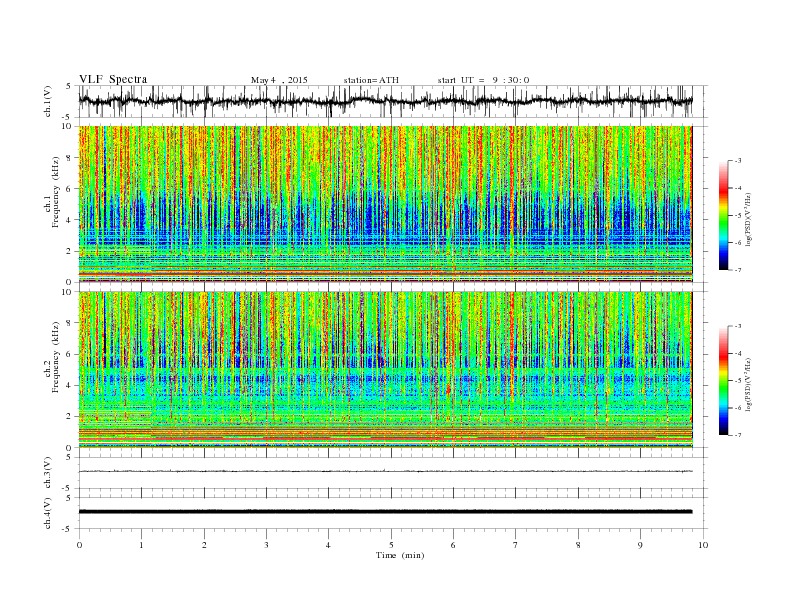Click the '4' kHz tick on ch.1 spectrogram

pos(69,220)
